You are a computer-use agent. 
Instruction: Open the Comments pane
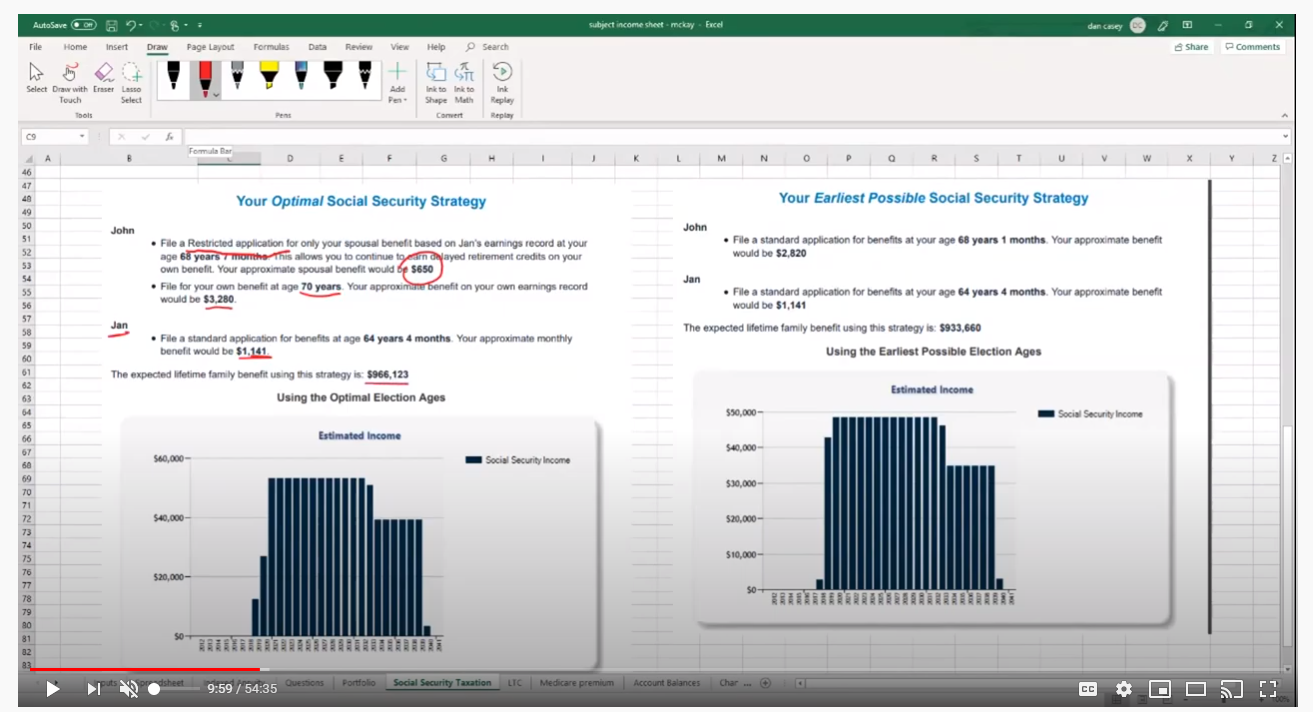pyautogui.click(x=1252, y=47)
